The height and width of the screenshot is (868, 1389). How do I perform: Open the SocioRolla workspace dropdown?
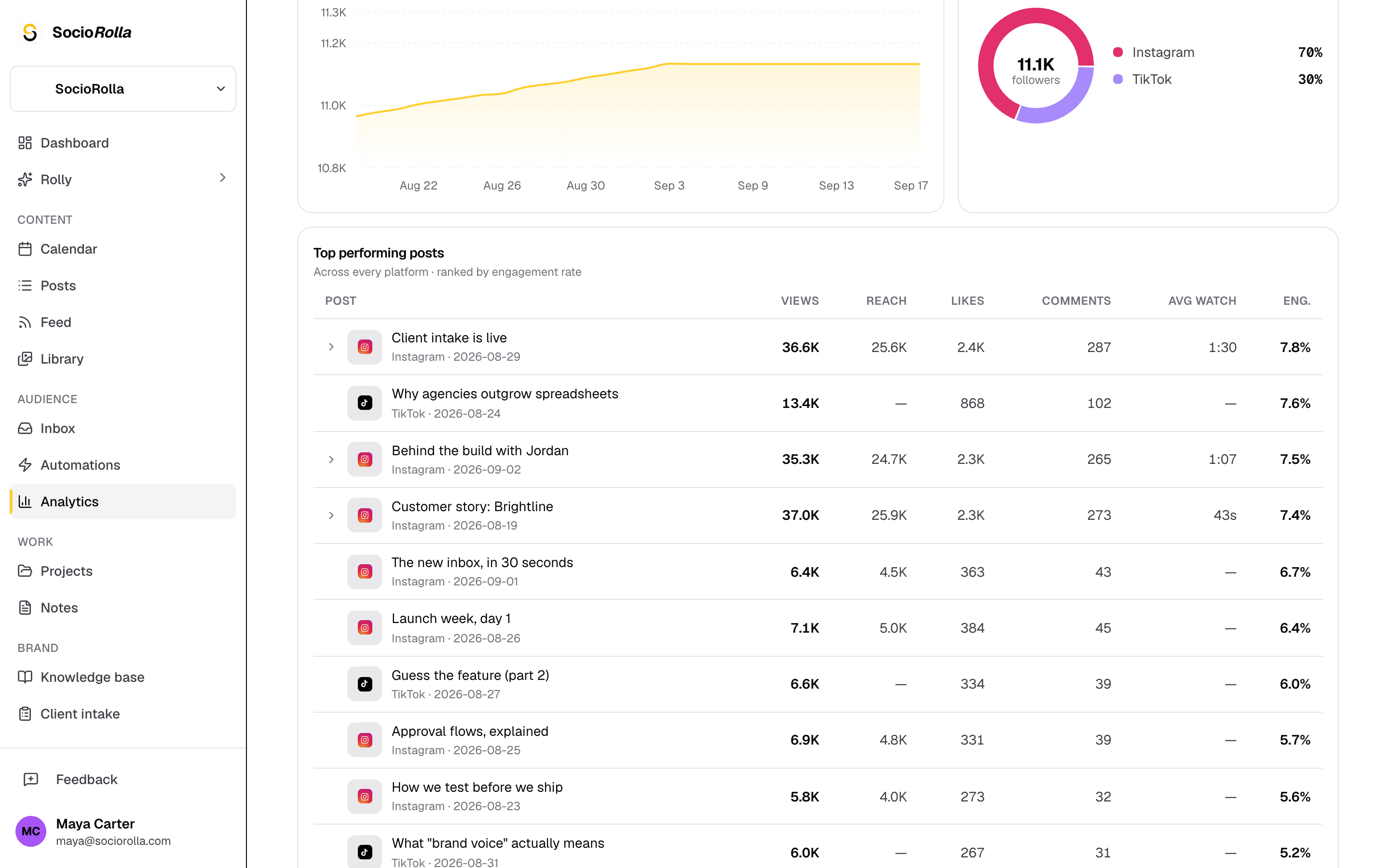[x=123, y=89]
